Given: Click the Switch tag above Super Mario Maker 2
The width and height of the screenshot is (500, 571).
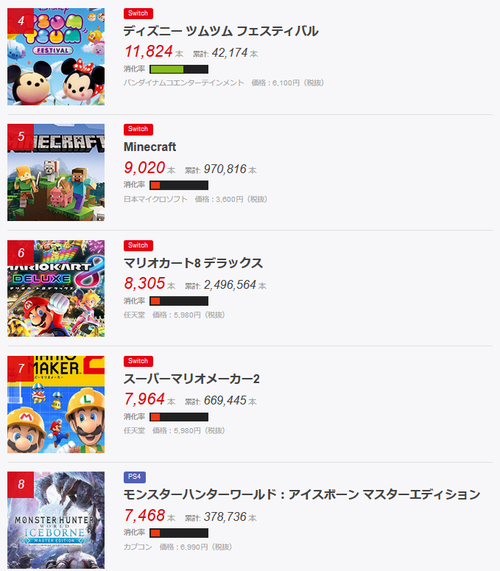Looking at the screenshot, I should tap(138, 361).
